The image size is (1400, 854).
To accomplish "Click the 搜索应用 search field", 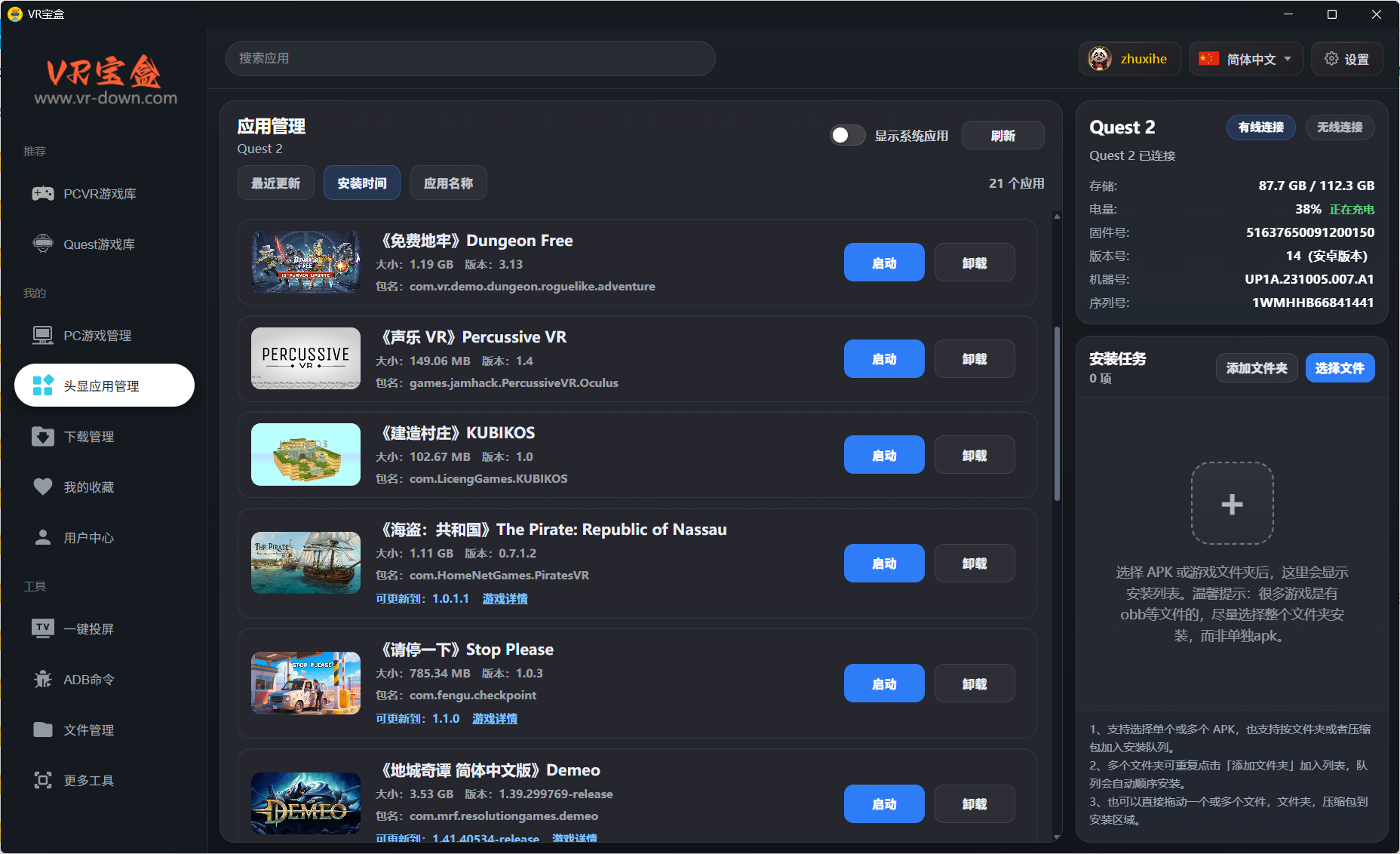I will (470, 58).
